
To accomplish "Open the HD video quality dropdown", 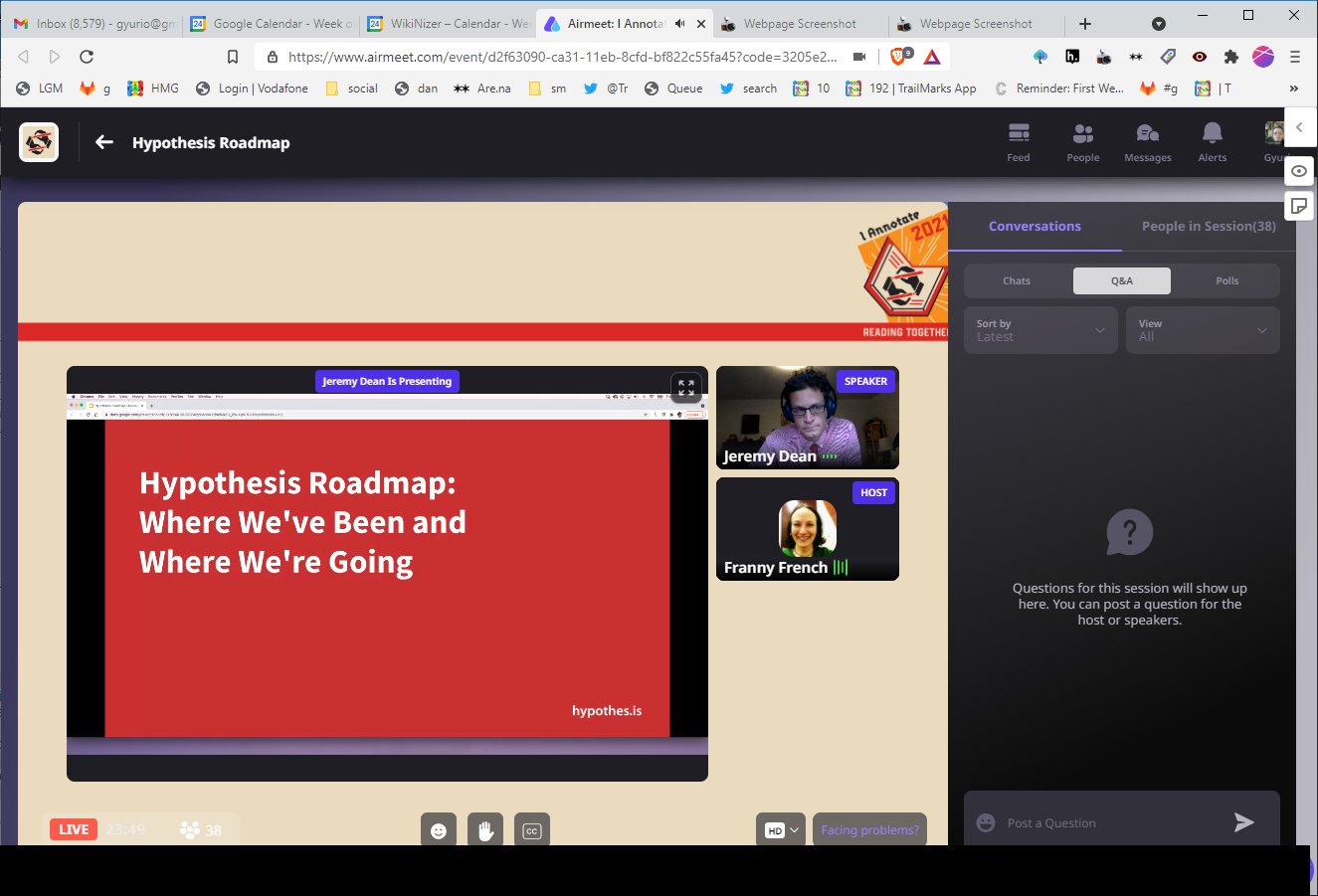I will 782,830.
